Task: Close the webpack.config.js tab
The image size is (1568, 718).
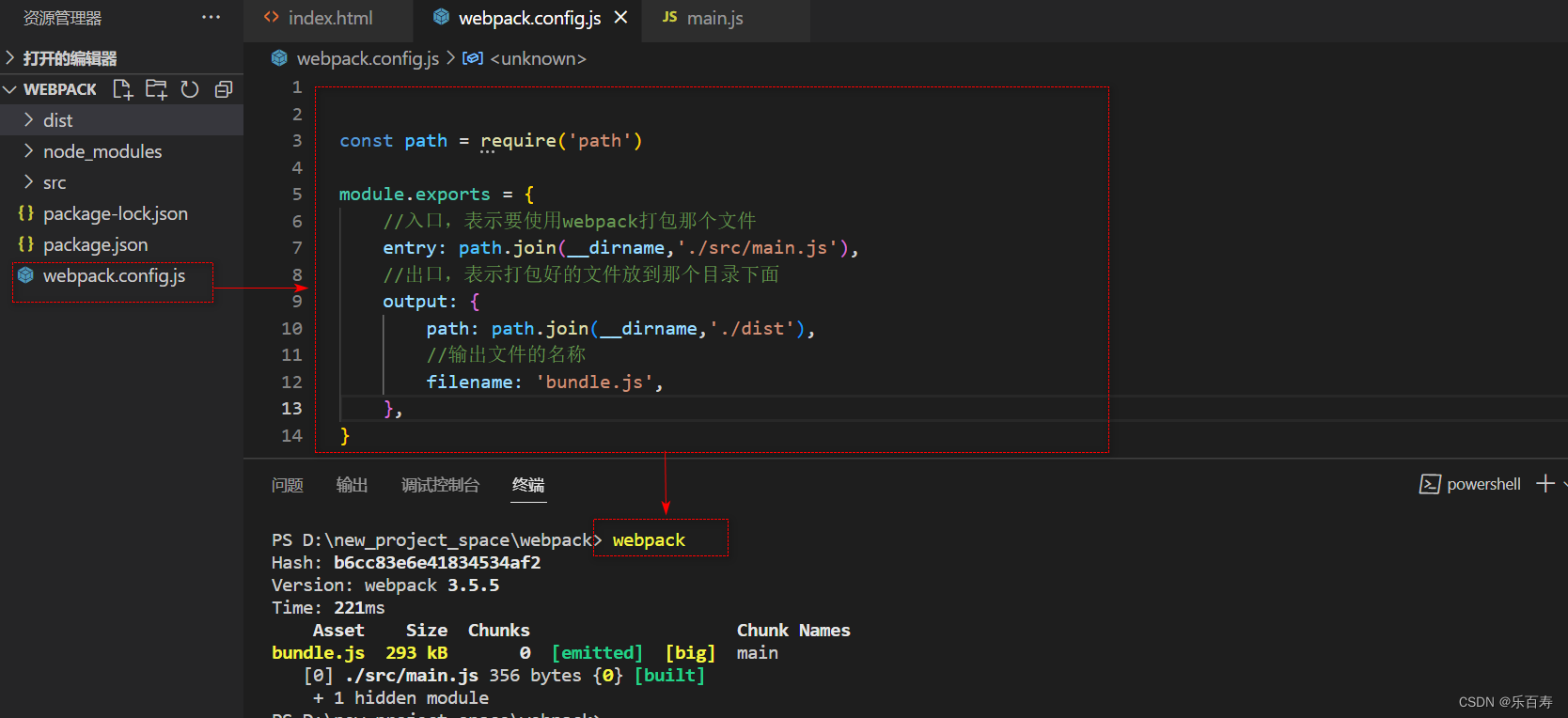Action: (x=620, y=18)
